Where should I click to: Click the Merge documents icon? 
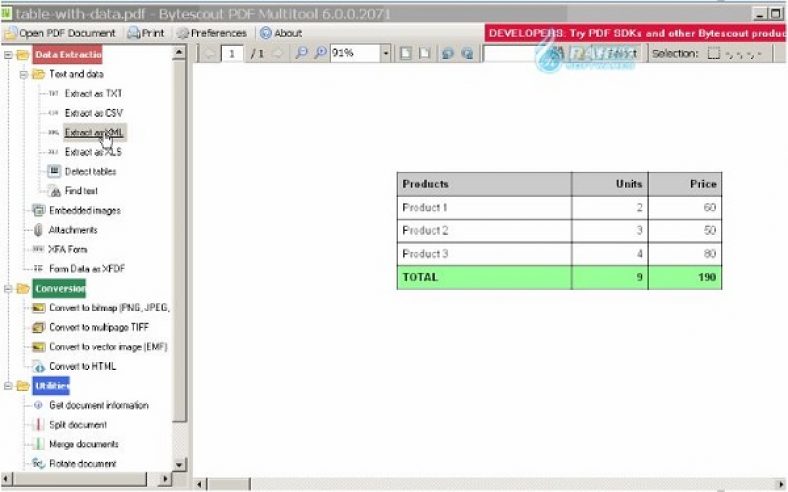click(38, 444)
